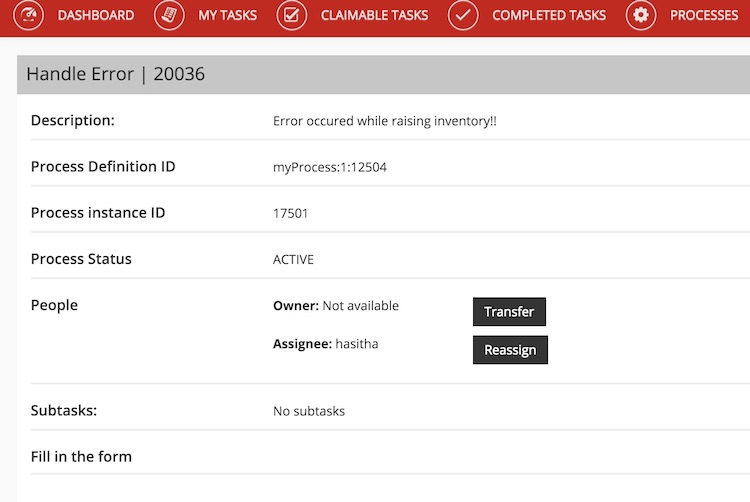Click the ACTIVE process status value
This screenshot has height=502, width=750.
click(x=293, y=259)
